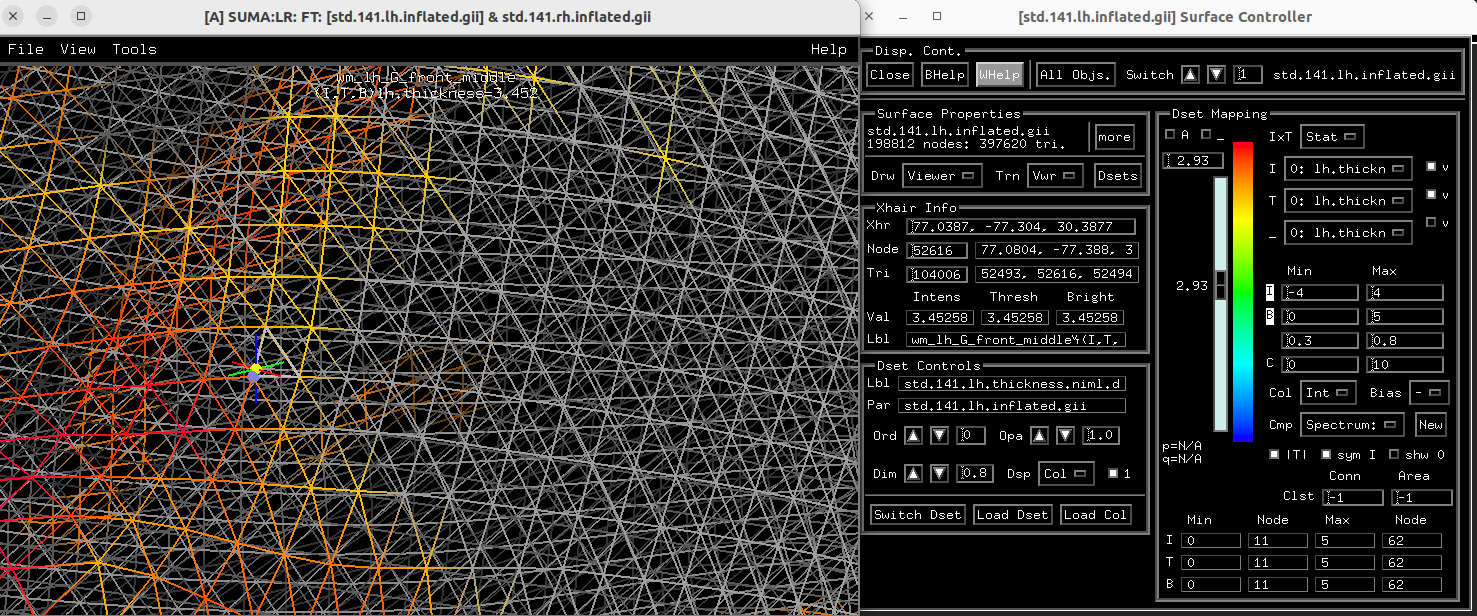Toggle the sym I checkbox
The image size is (1477, 616).
tap(1326, 455)
